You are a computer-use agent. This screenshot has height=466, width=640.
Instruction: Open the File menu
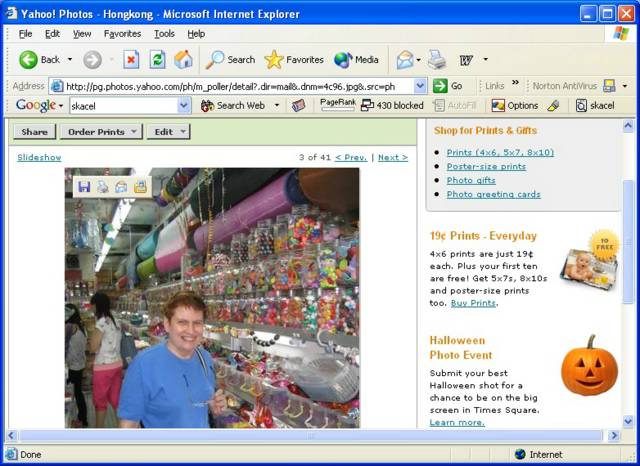click(x=25, y=34)
